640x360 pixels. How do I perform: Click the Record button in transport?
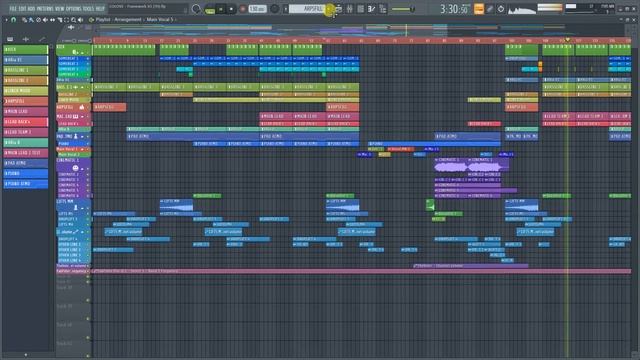coord(242,9)
